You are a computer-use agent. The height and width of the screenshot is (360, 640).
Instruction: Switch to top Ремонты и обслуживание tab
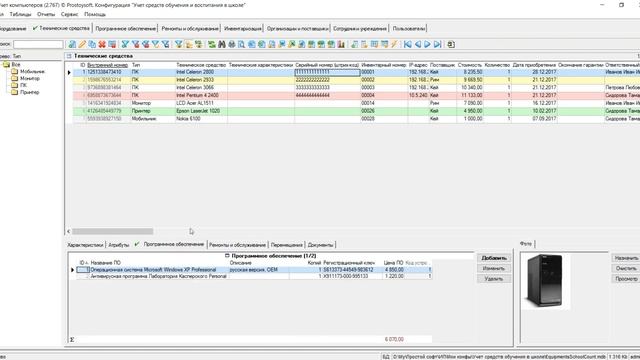pos(190,29)
